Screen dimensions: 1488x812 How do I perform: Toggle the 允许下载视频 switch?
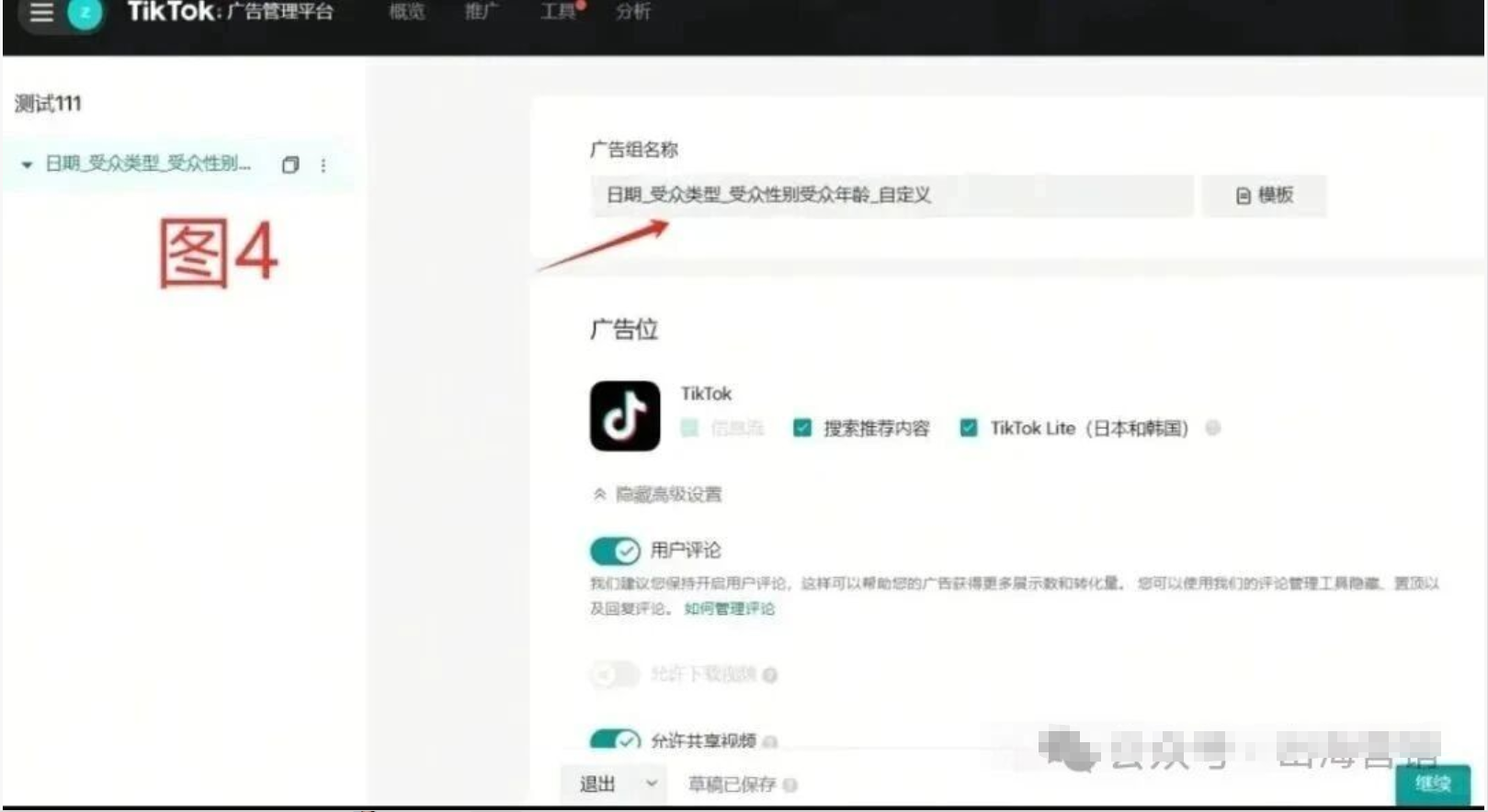(615, 675)
